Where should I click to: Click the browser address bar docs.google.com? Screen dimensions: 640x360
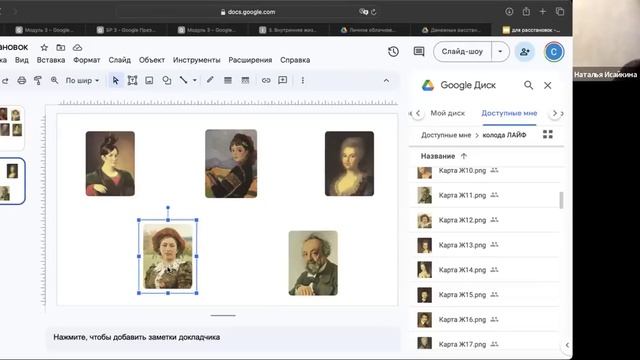click(248, 12)
